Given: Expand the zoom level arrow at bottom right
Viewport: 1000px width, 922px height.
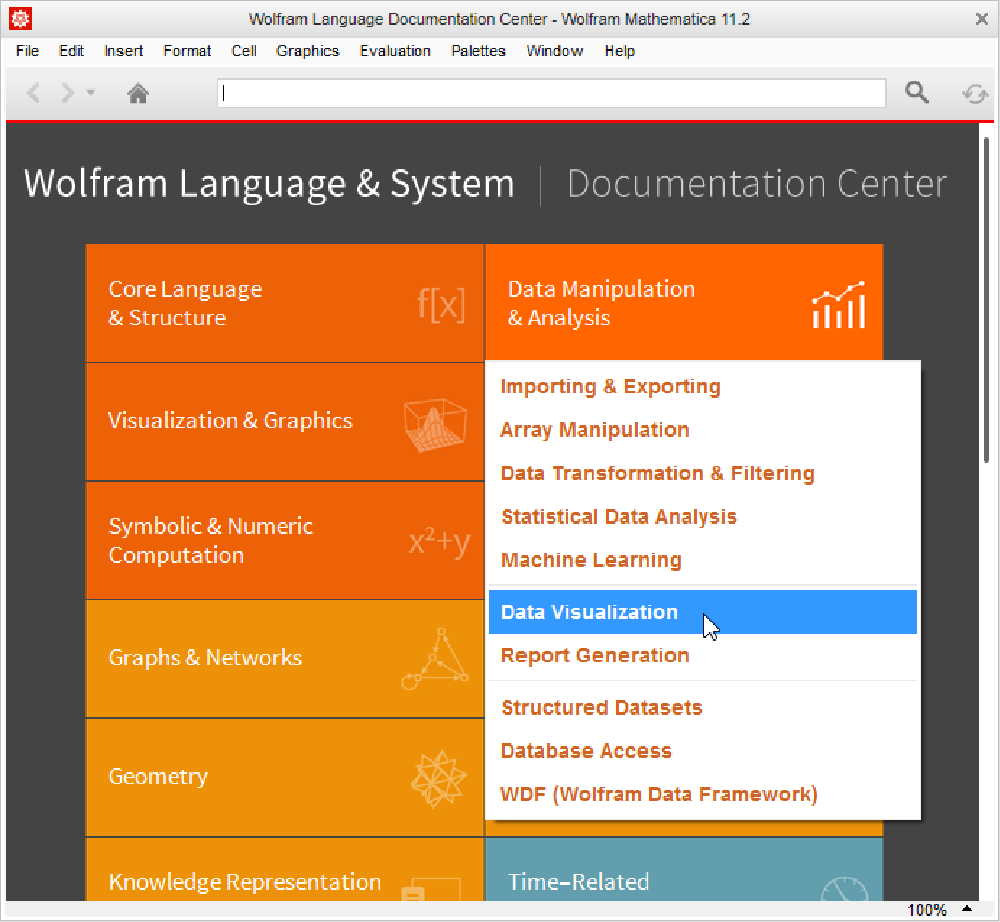Looking at the screenshot, I should [967, 909].
